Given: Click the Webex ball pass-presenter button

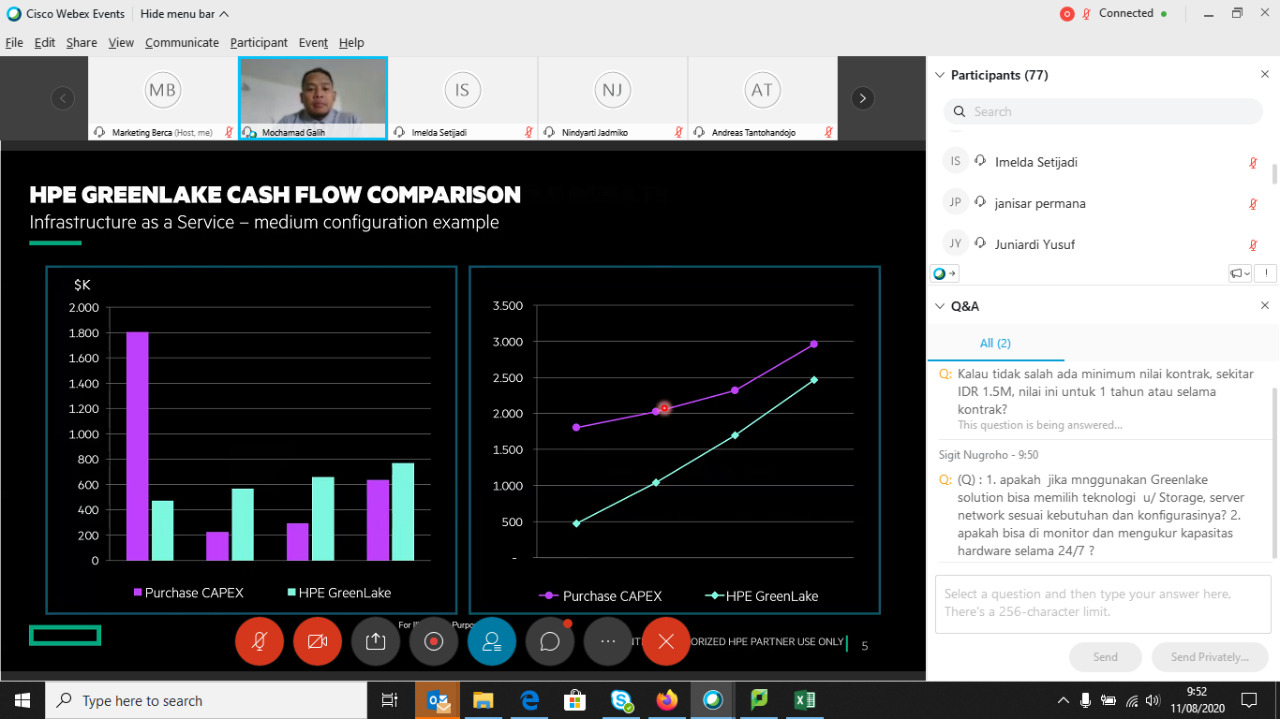Looking at the screenshot, I should [x=944, y=273].
